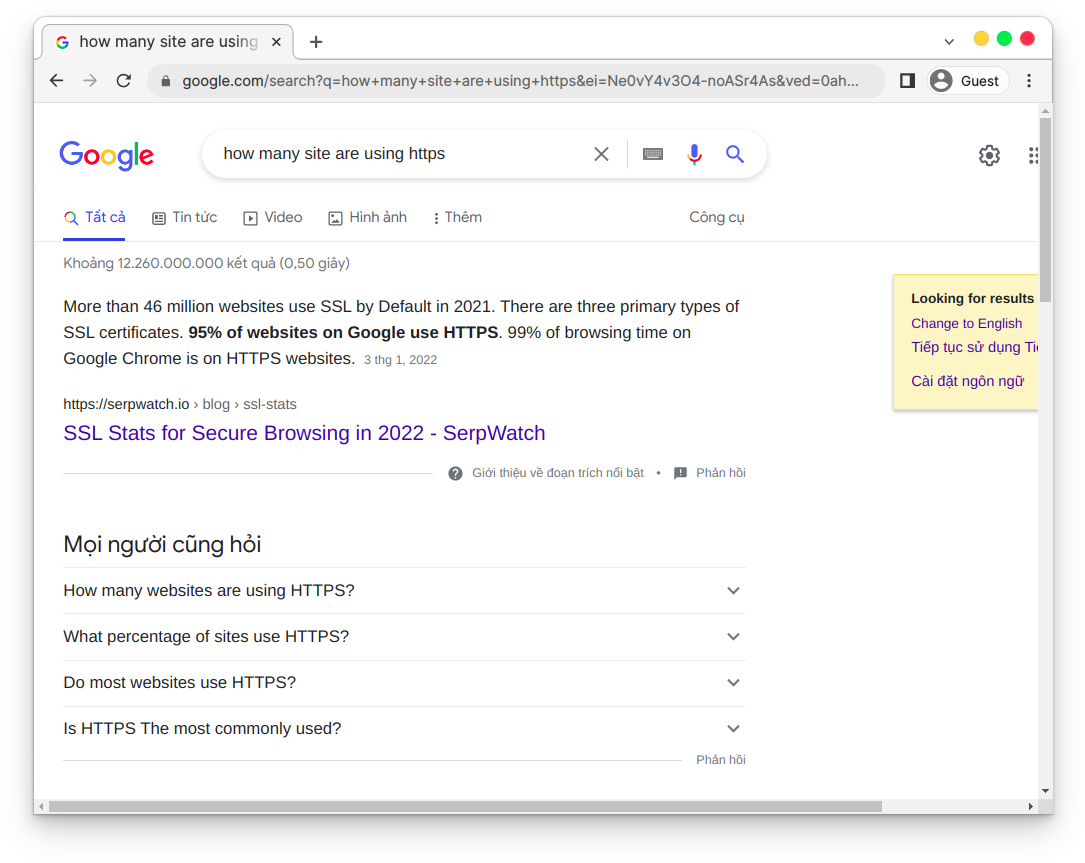The height and width of the screenshot is (863, 1085).
Task: Click inside the Google search text field
Action: point(400,154)
